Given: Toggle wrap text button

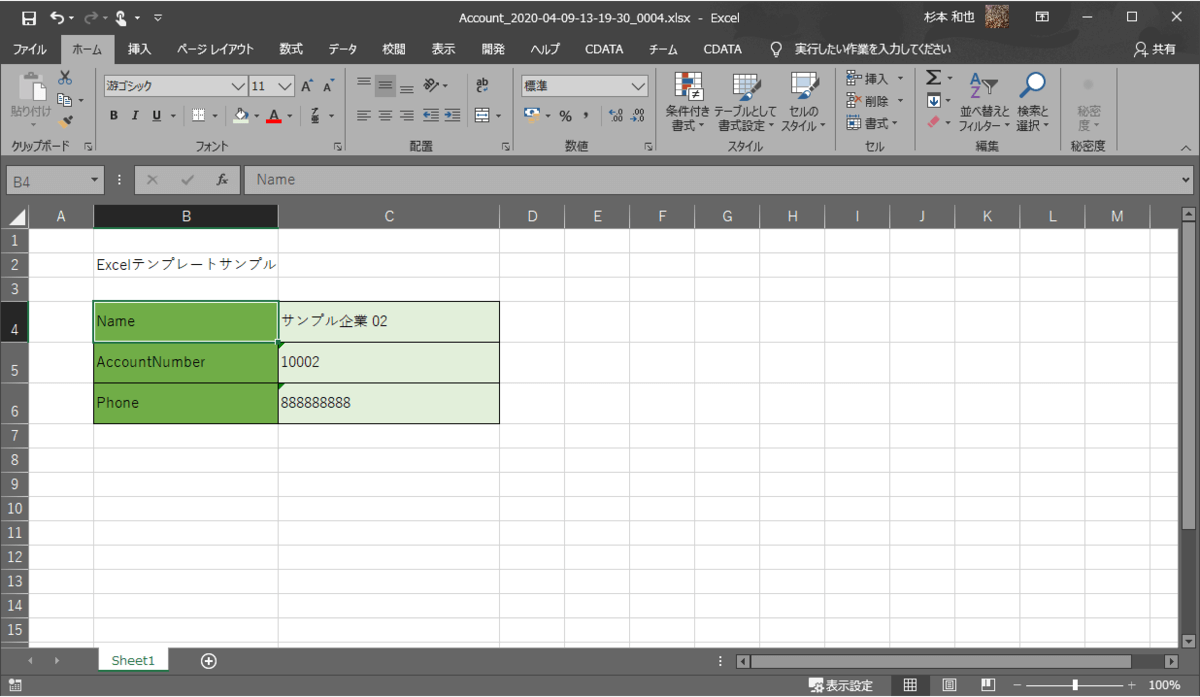Looking at the screenshot, I should coord(483,86).
